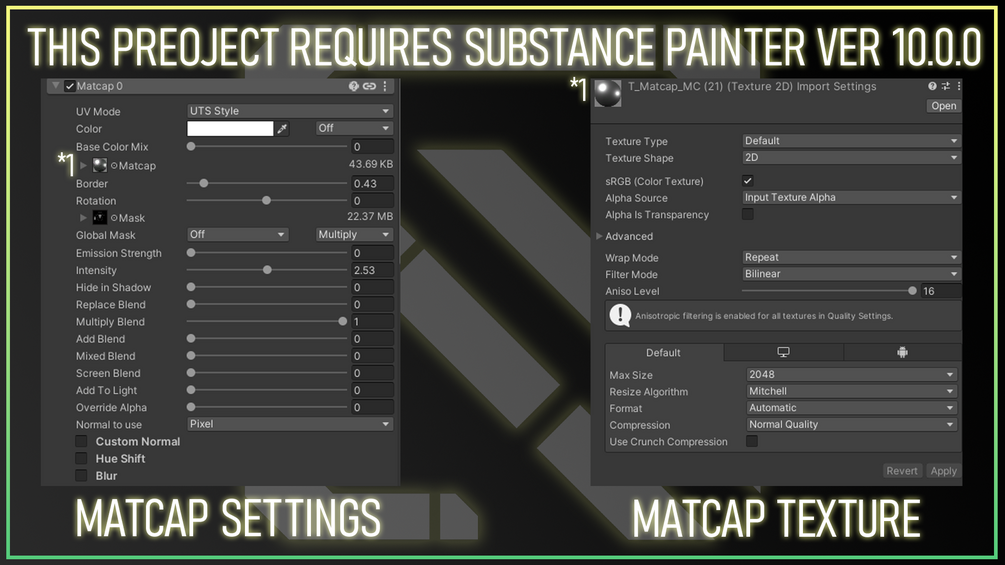Open the Format dropdown
Image resolution: width=1005 pixels, height=565 pixels.
852,408
